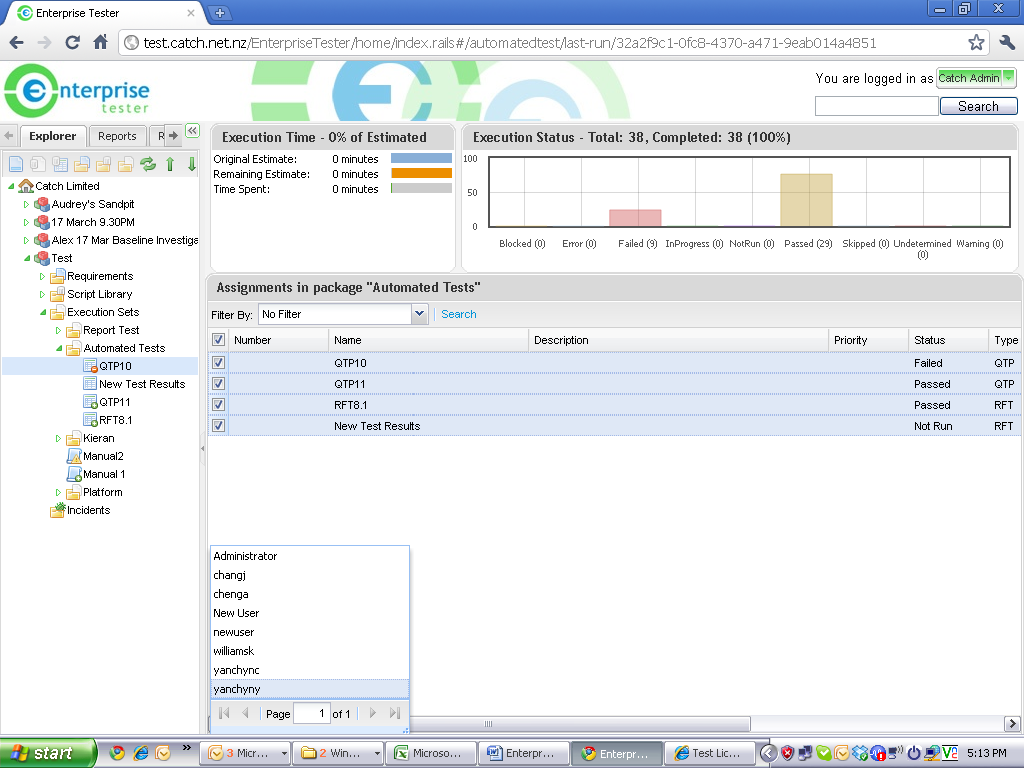1024x768 pixels.
Task: Click the Search button at top right
Action: (x=978, y=106)
